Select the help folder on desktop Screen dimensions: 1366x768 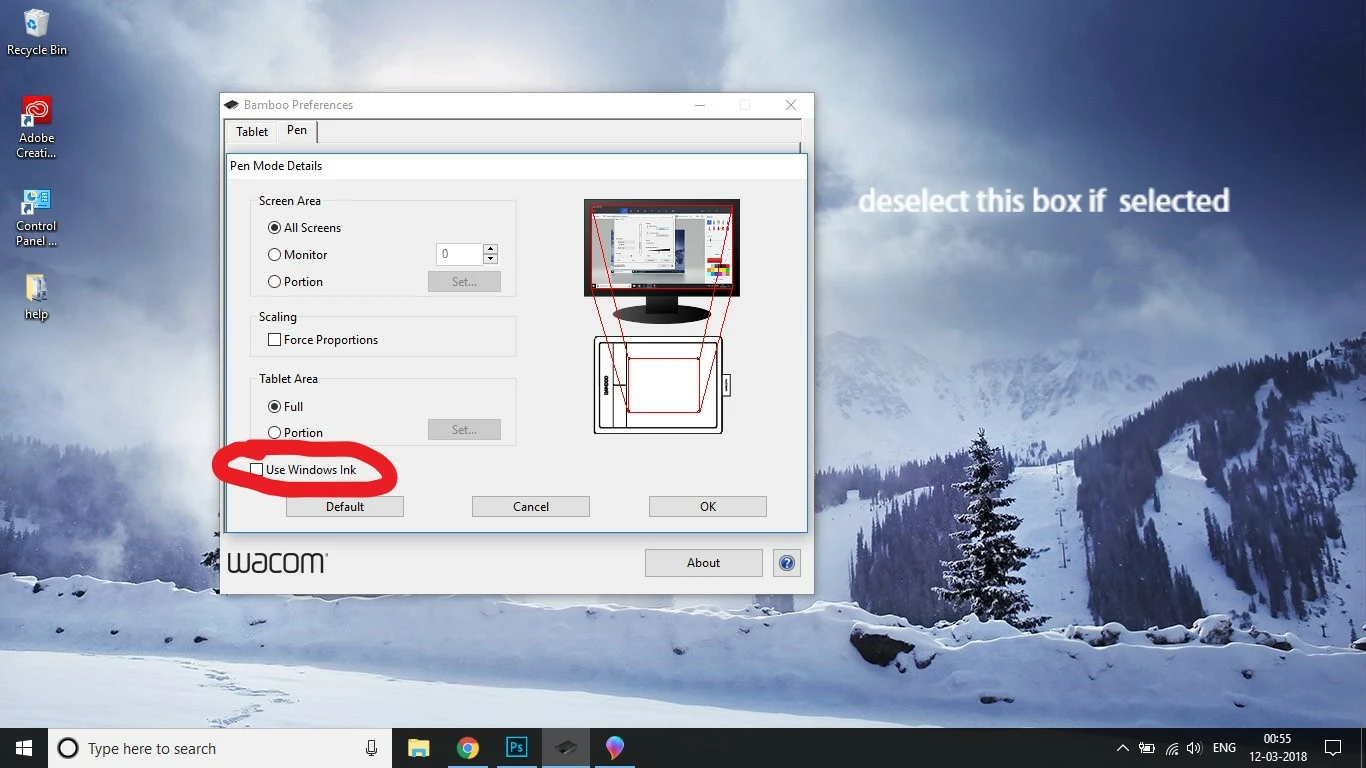pos(37,297)
